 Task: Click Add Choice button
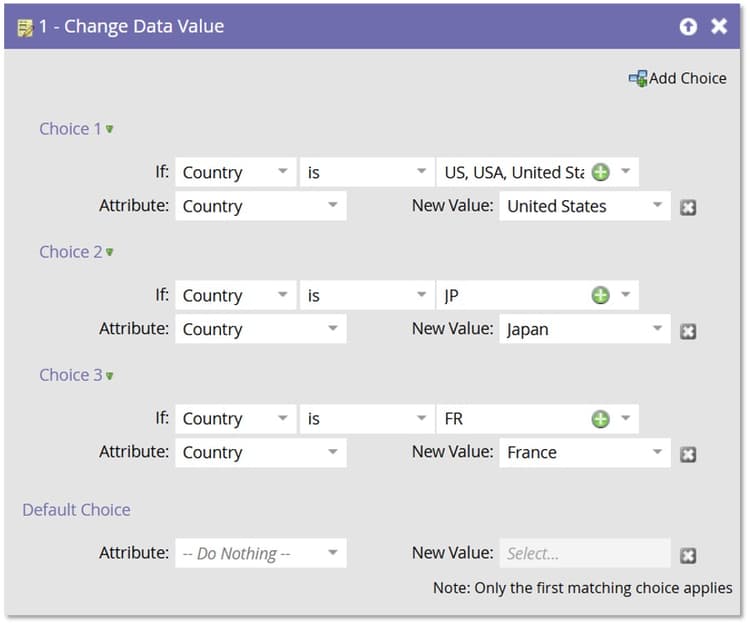coord(677,78)
